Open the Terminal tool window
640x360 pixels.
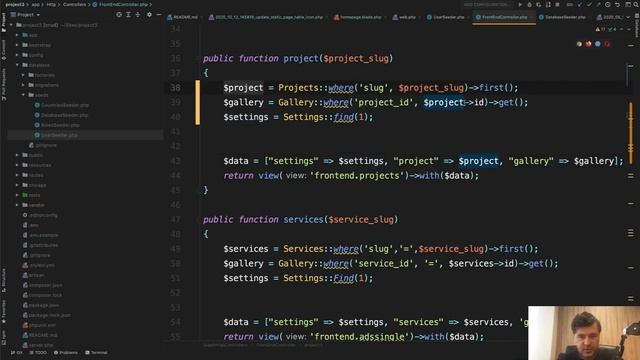[x=96, y=352]
